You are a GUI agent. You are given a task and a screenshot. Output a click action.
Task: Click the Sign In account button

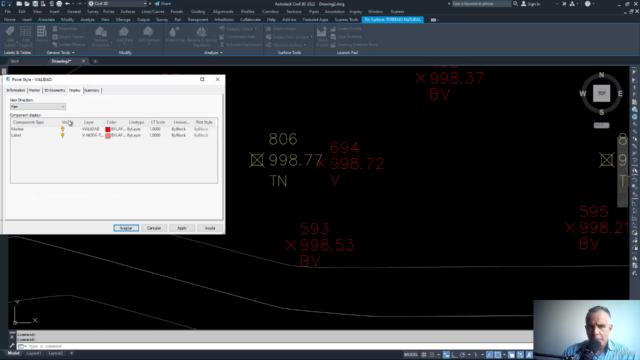pyautogui.click(x=531, y=4)
